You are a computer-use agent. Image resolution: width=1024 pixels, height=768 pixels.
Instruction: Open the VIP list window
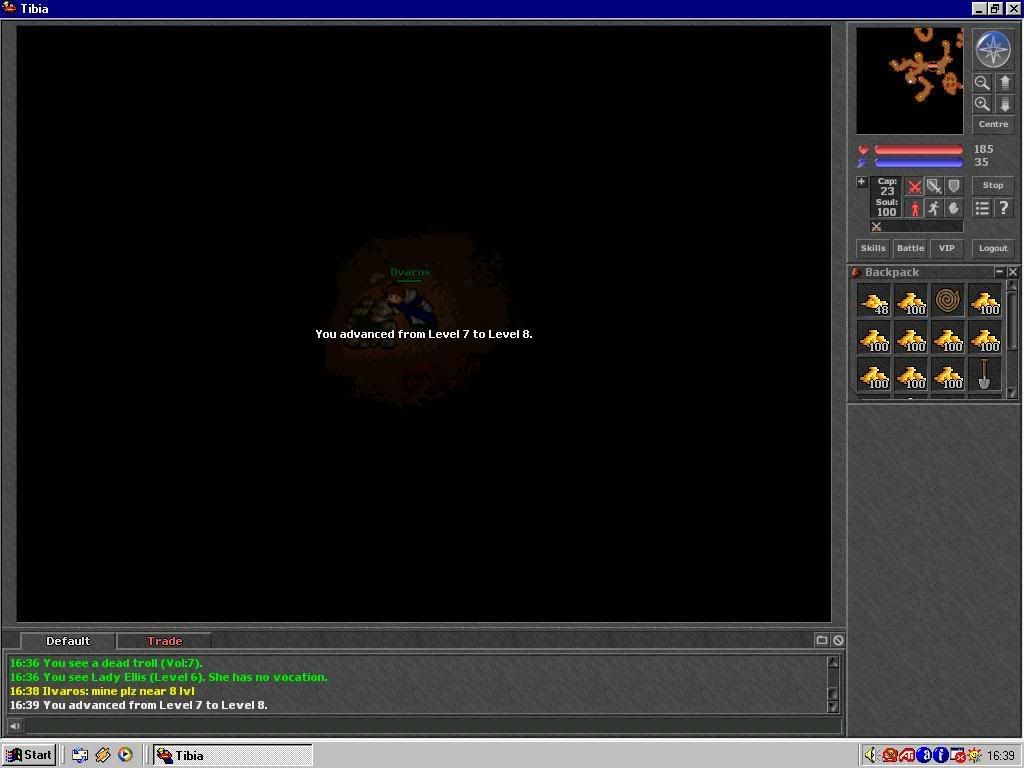[946, 248]
